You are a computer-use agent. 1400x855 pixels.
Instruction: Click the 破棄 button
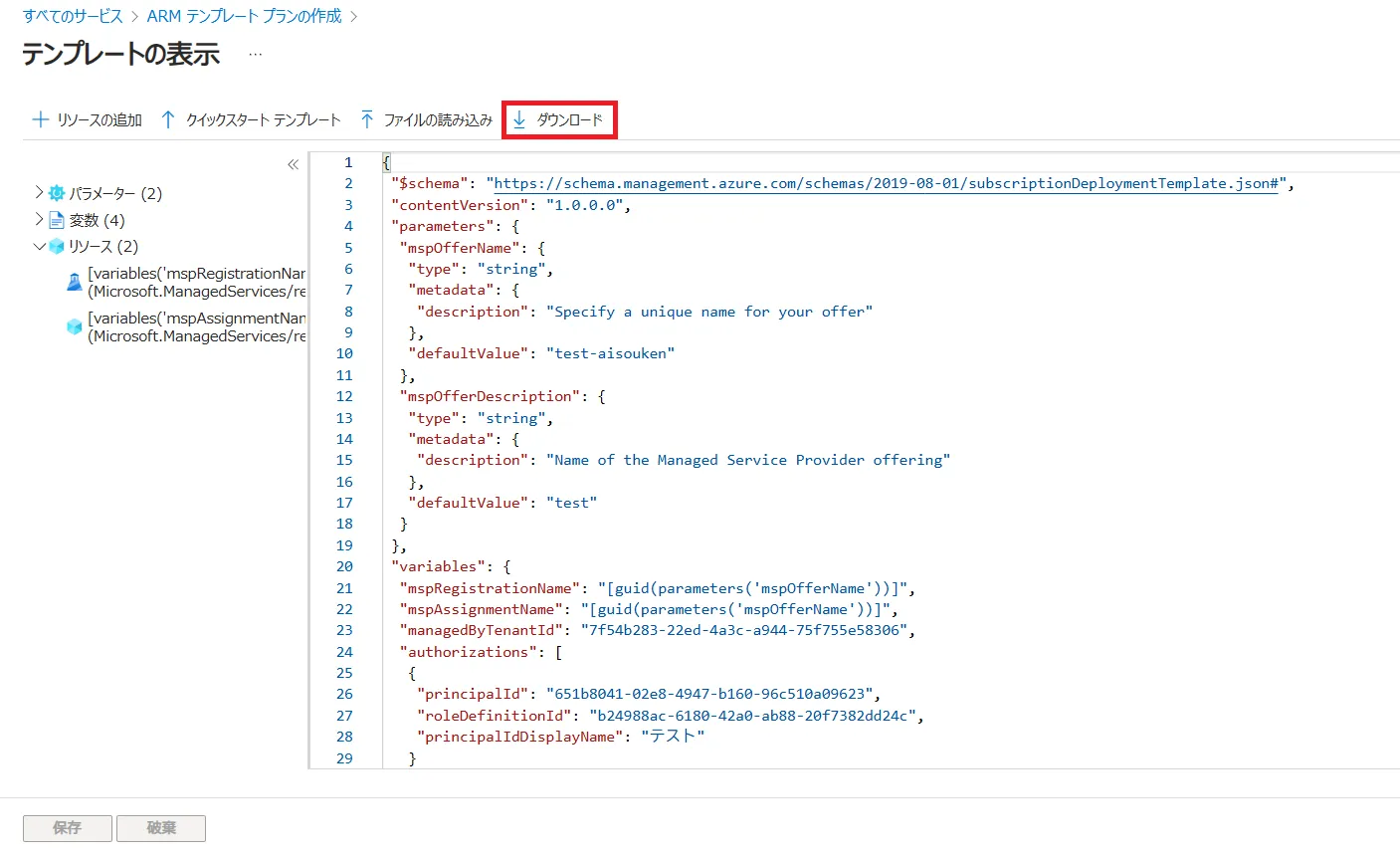coord(161,828)
